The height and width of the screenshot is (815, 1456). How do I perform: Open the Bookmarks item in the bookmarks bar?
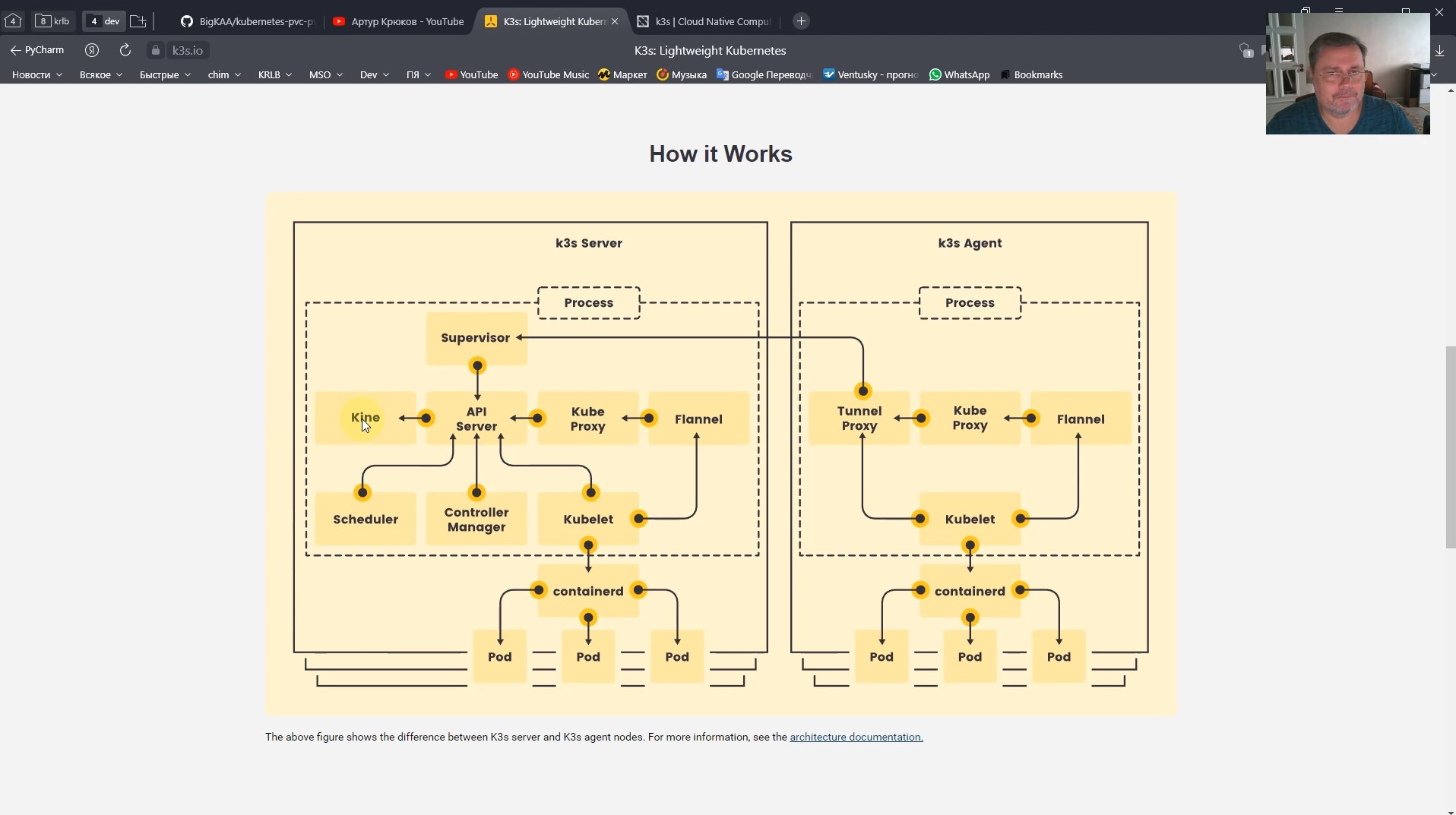1031,74
